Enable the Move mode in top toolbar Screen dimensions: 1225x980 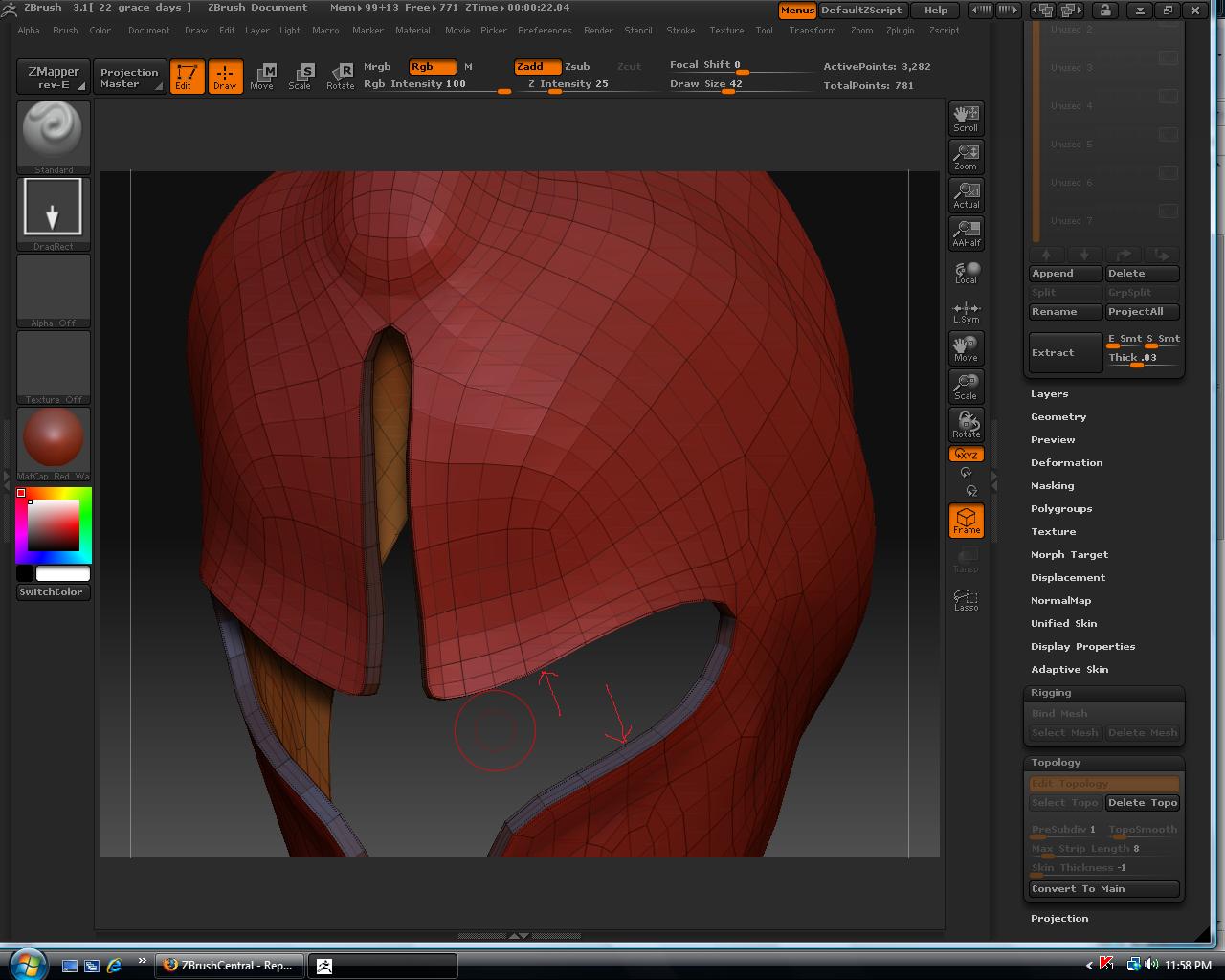pyautogui.click(x=261, y=77)
